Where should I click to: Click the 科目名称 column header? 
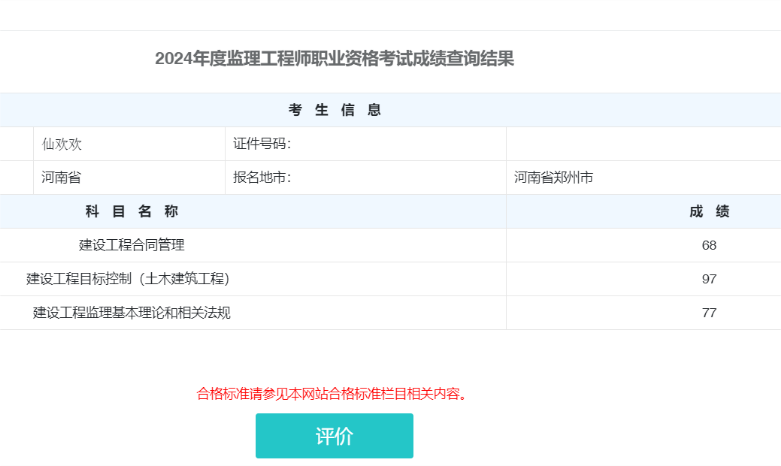tap(131, 211)
